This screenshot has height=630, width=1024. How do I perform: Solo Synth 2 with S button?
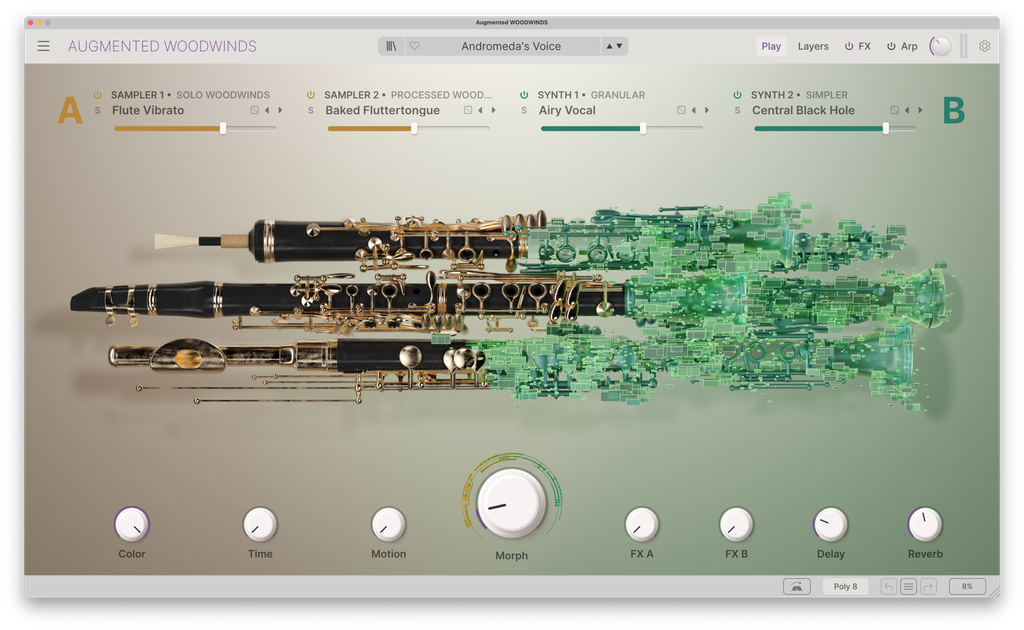(737, 110)
